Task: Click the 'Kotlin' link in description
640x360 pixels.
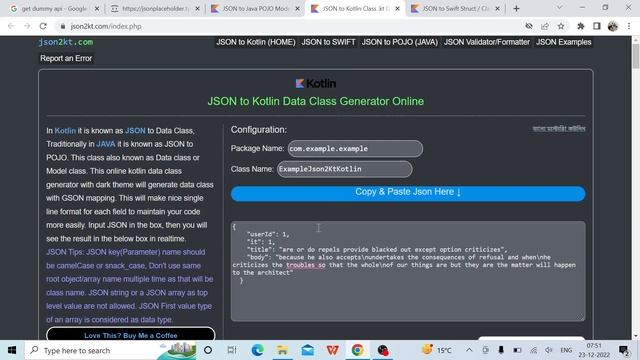Action: [65, 131]
